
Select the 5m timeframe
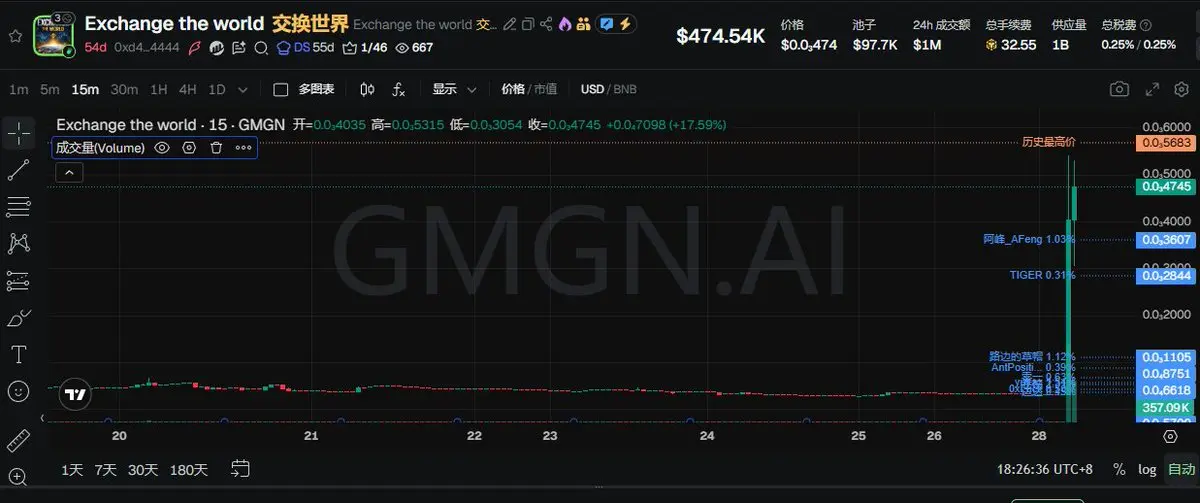50,89
